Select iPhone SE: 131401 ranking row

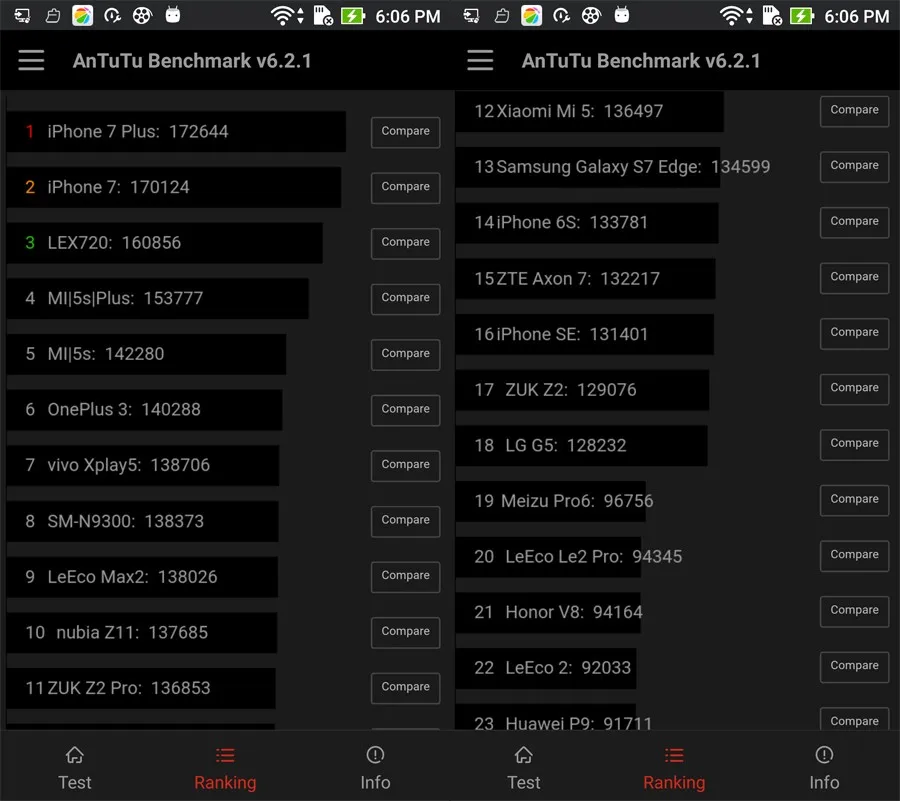[x=585, y=334]
